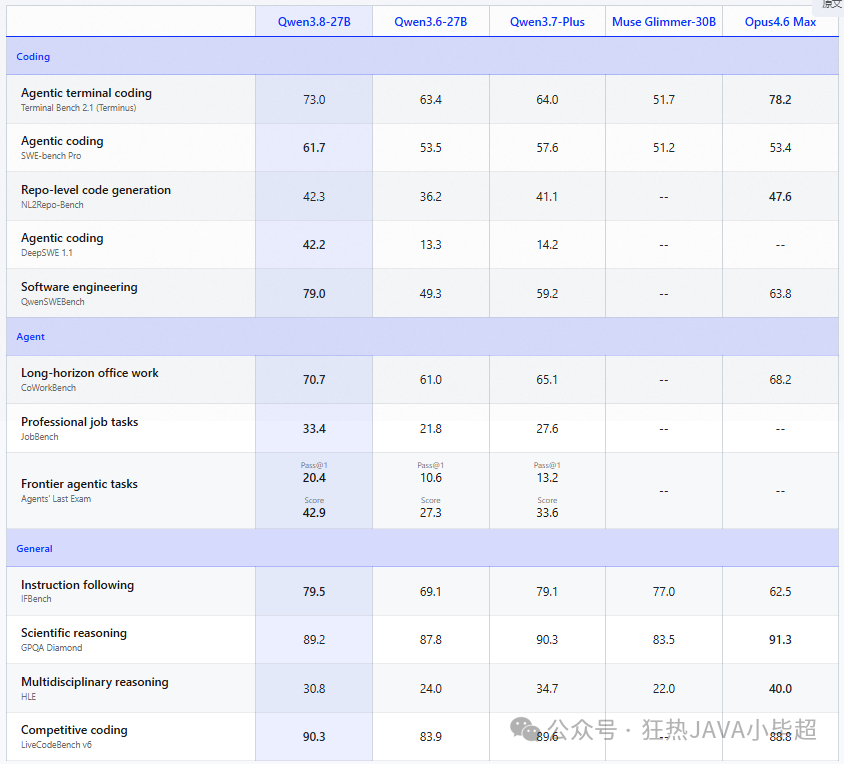Image resolution: width=844 pixels, height=764 pixels.
Task: Click the 83.5 GPQA Diamond score
Action: click(664, 640)
